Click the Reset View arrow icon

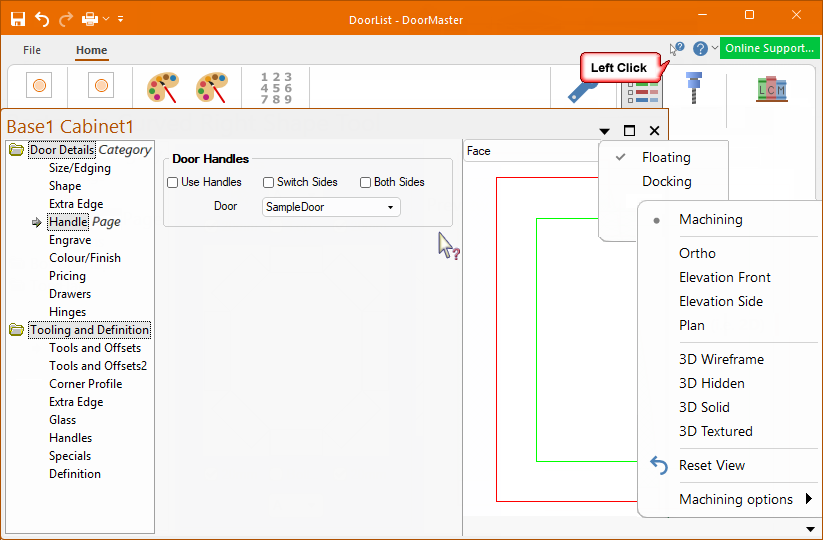658,465
